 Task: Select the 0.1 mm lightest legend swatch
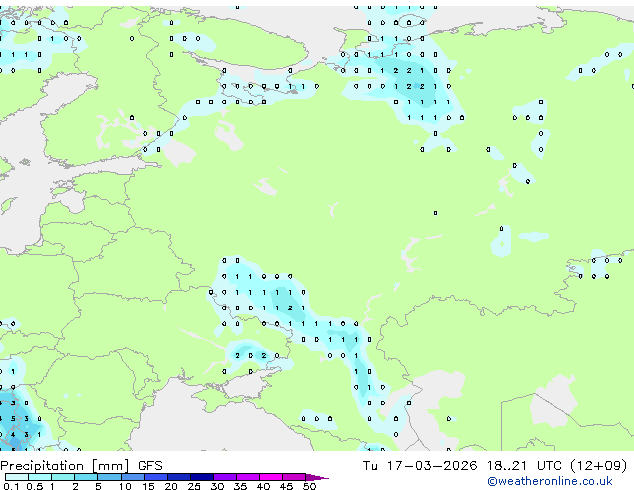click(17, 477)
